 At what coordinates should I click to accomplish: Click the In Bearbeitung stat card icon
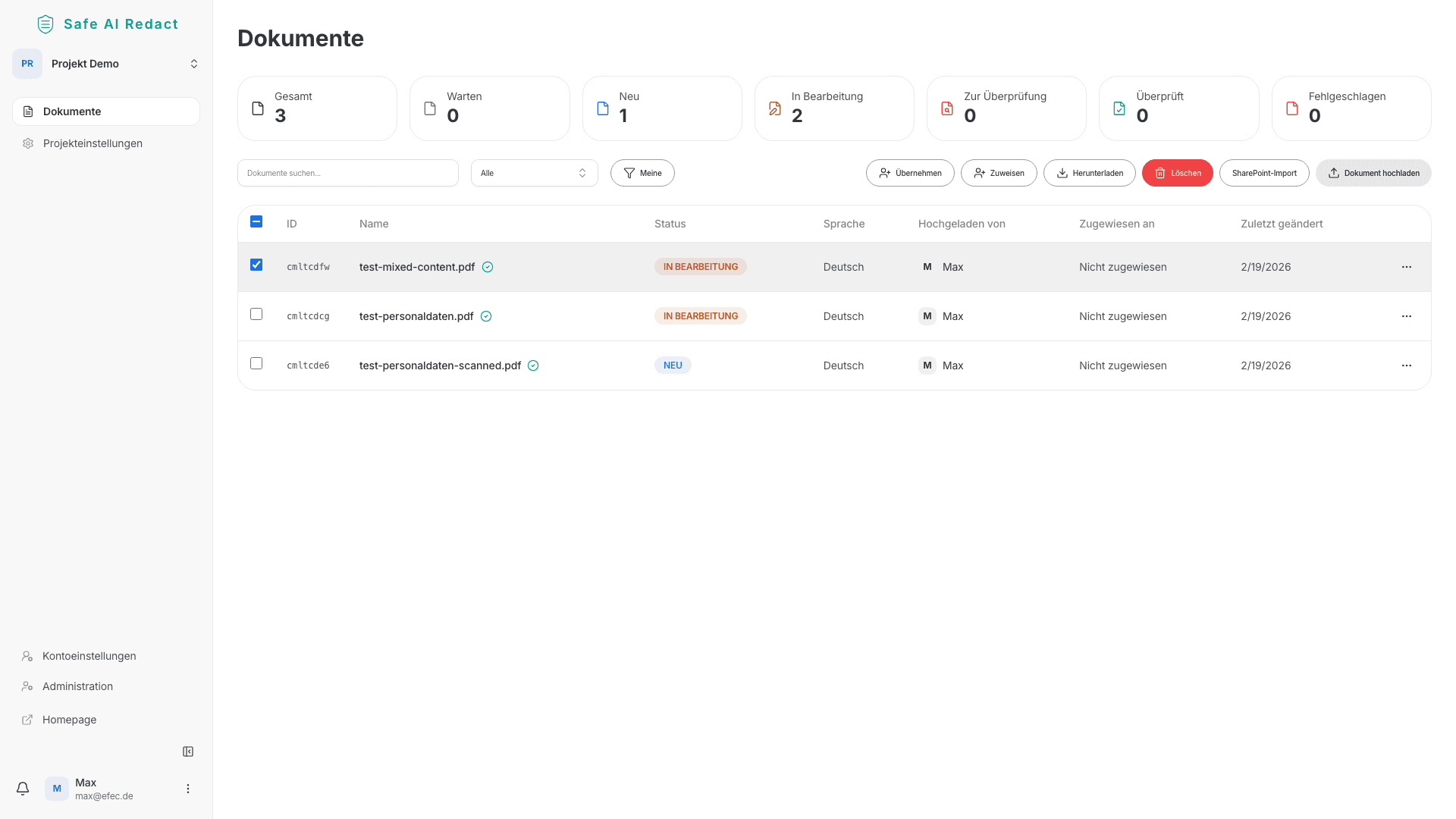point(774,108)
